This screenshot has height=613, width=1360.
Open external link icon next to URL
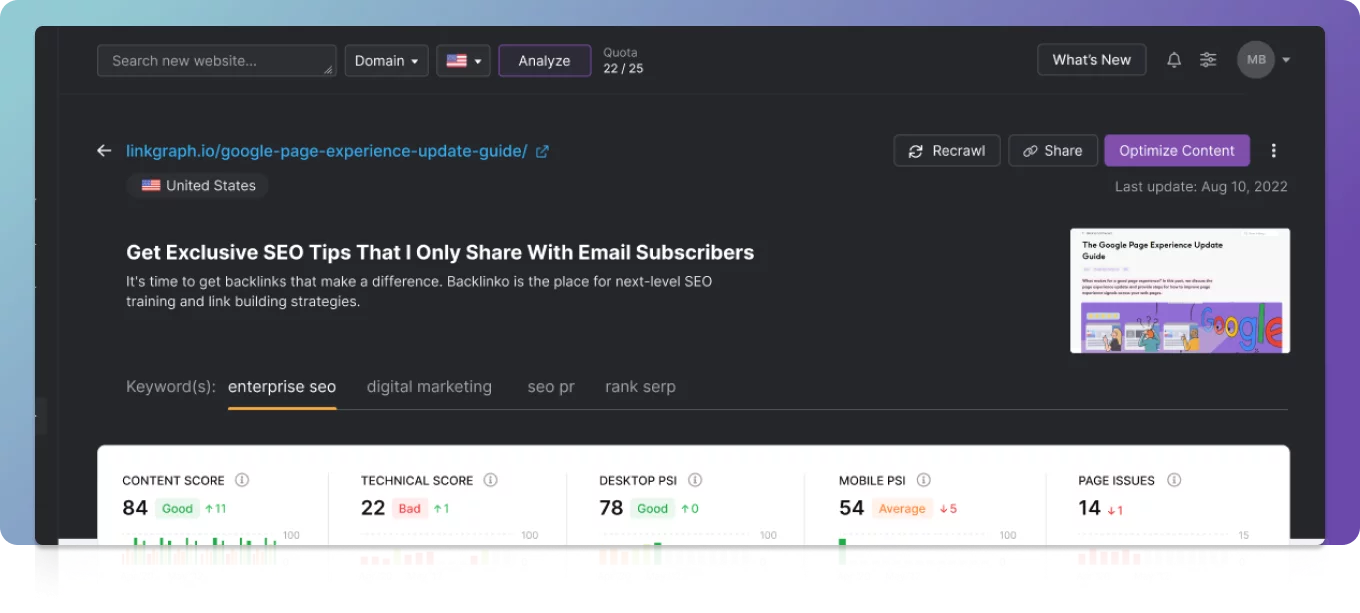point(542,151)
